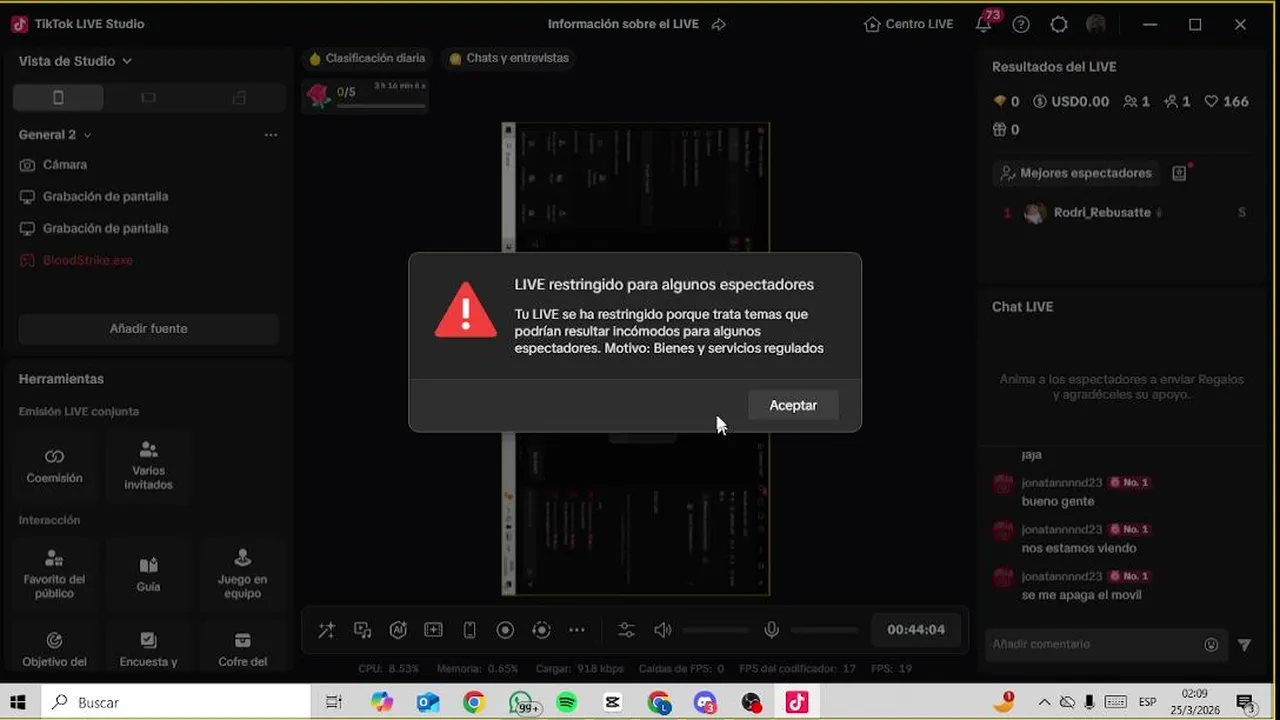Open Centro LIVE

908,24
